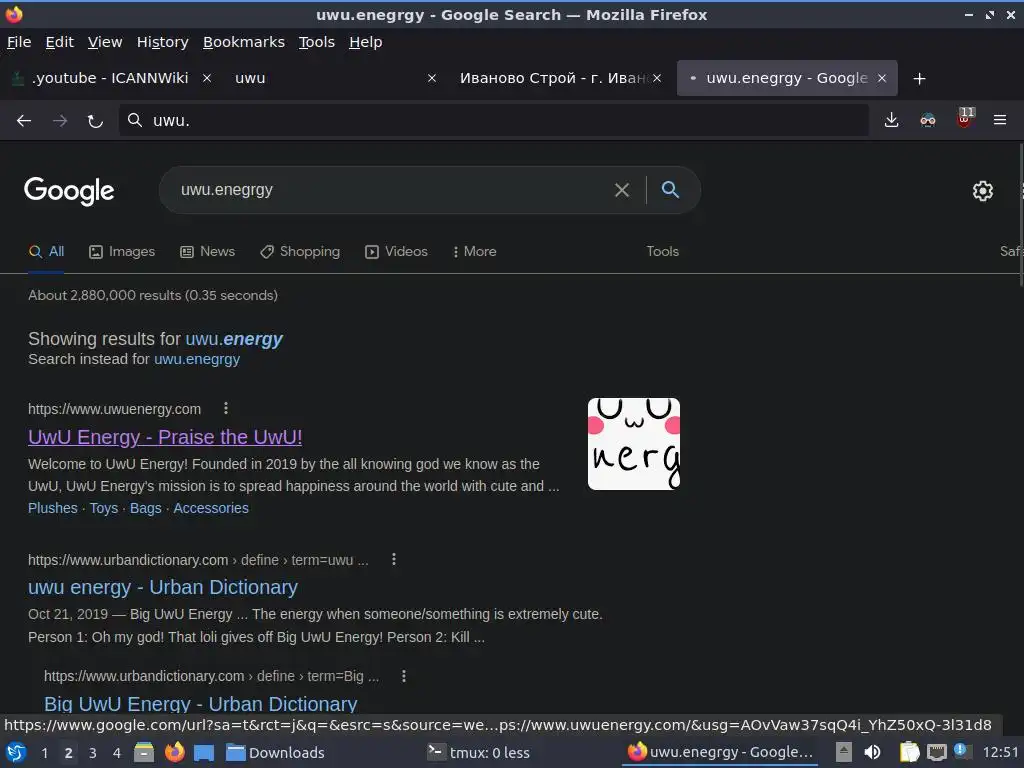Open the Bags sitelink

point(146,508)
